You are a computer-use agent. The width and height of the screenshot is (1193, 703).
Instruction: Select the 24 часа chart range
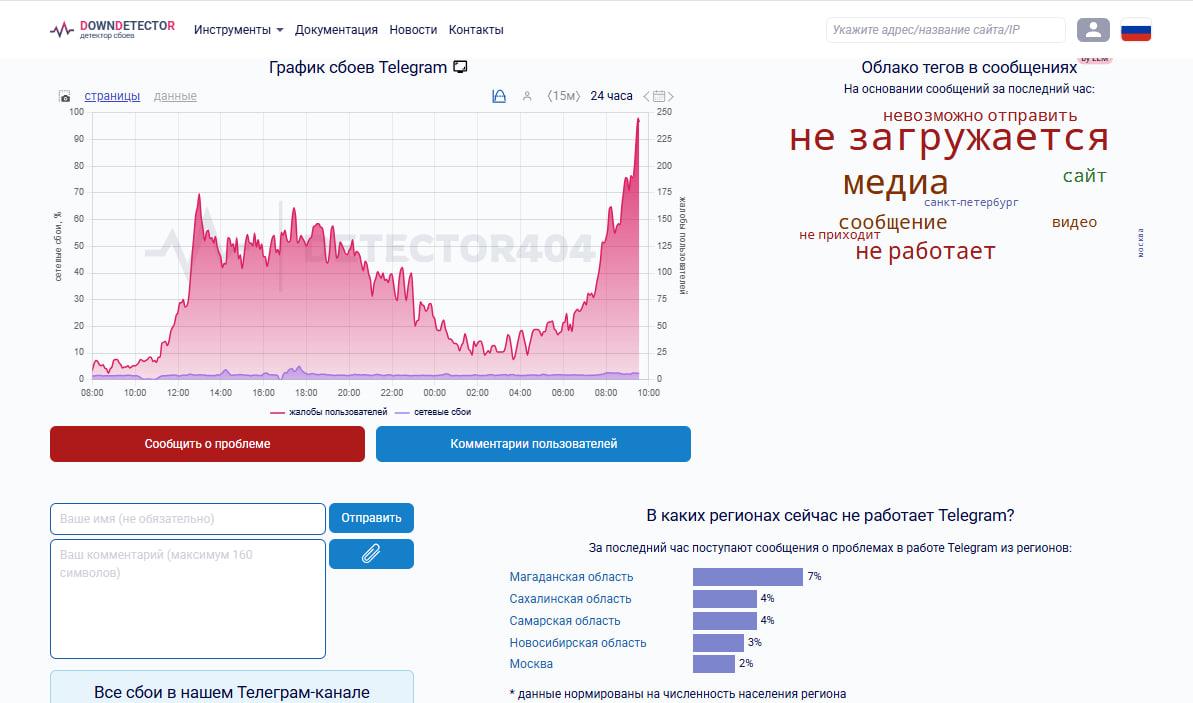click(611, 96)
